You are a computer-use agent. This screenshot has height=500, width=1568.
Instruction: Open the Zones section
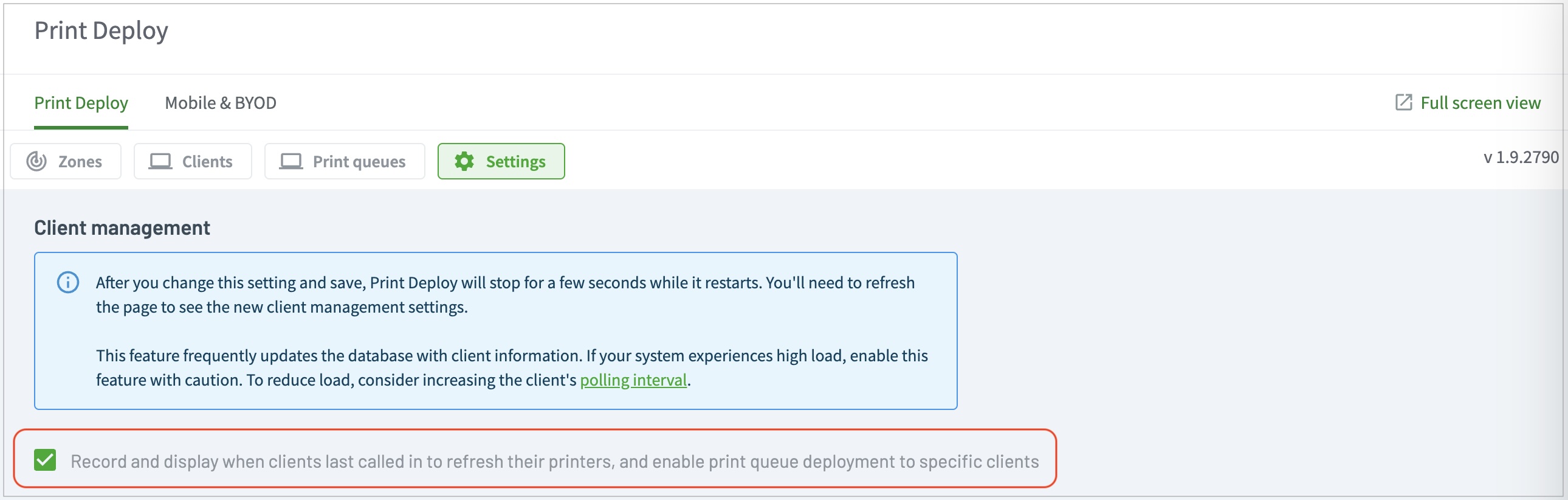[x=66, y=161]
